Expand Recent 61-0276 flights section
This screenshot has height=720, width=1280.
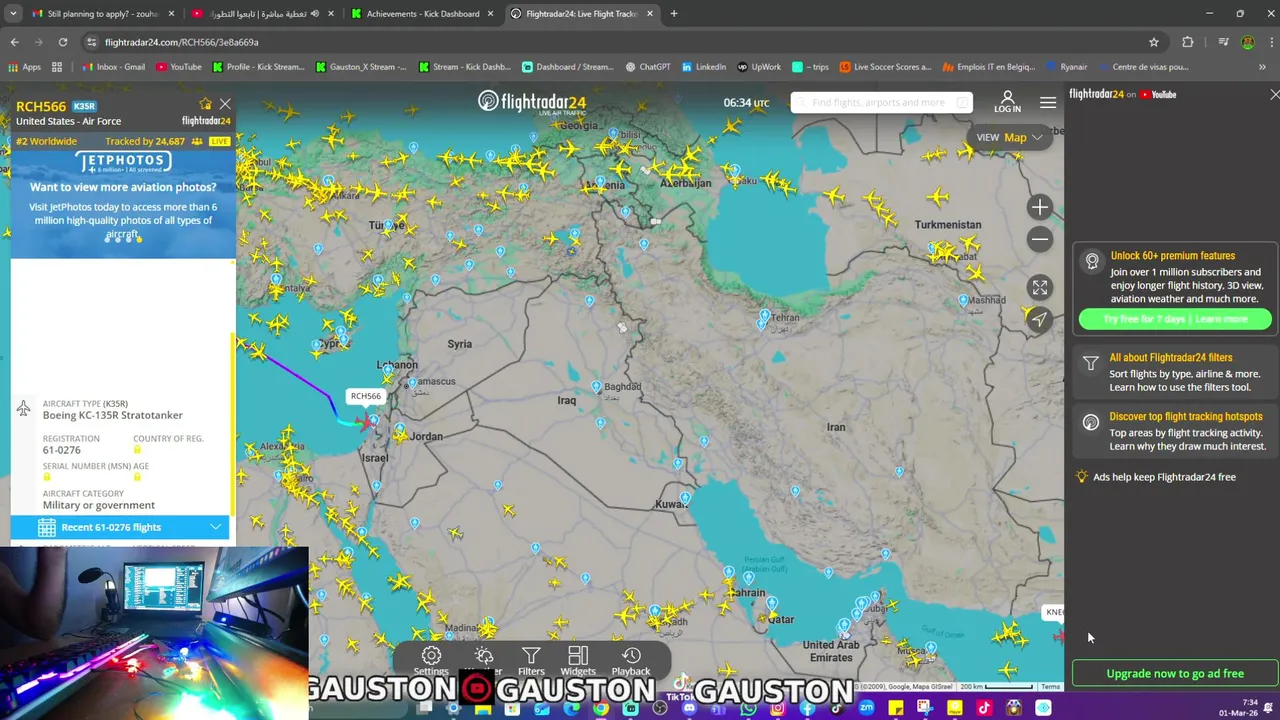pos(120,527)
